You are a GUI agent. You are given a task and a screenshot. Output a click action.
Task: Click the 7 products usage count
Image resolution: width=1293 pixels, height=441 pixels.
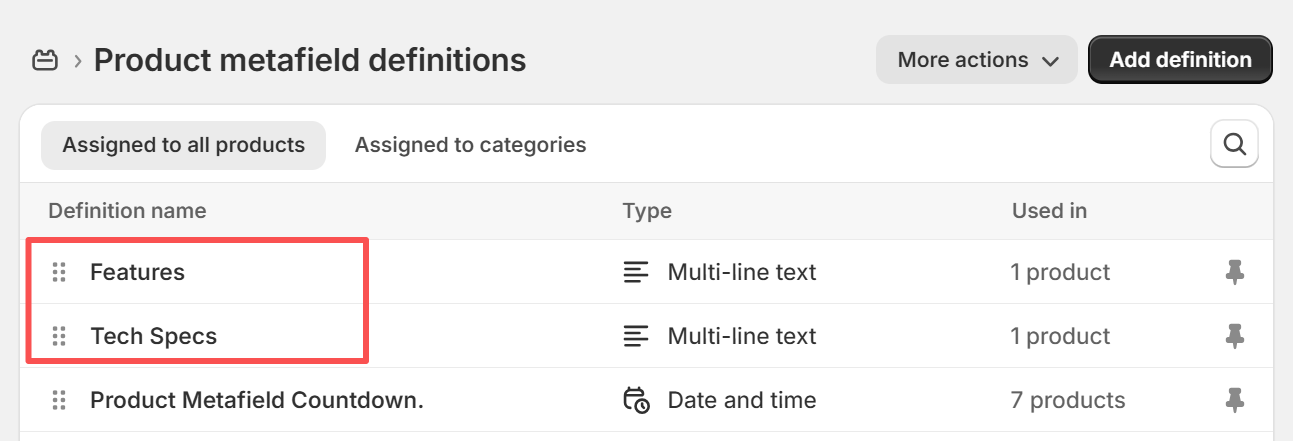1067,400
